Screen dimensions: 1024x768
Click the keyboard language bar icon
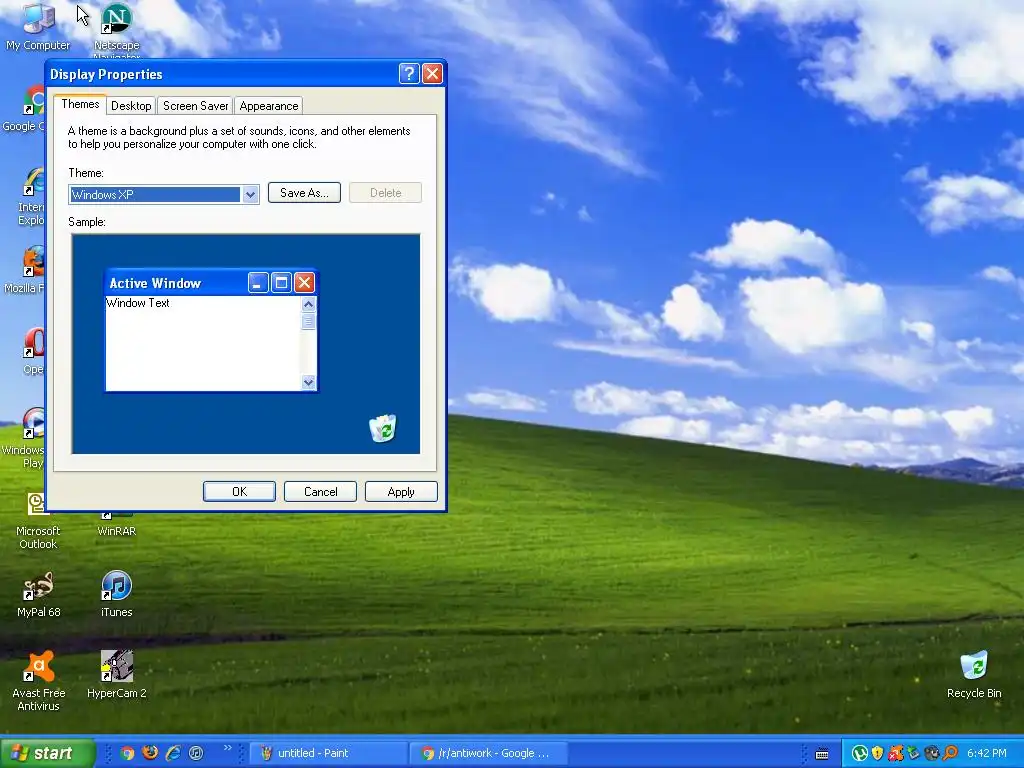(x=822, y=754)
